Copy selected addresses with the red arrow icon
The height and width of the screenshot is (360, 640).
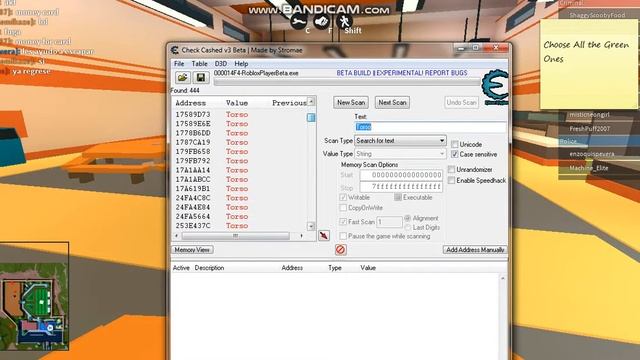tap(324, 236)
